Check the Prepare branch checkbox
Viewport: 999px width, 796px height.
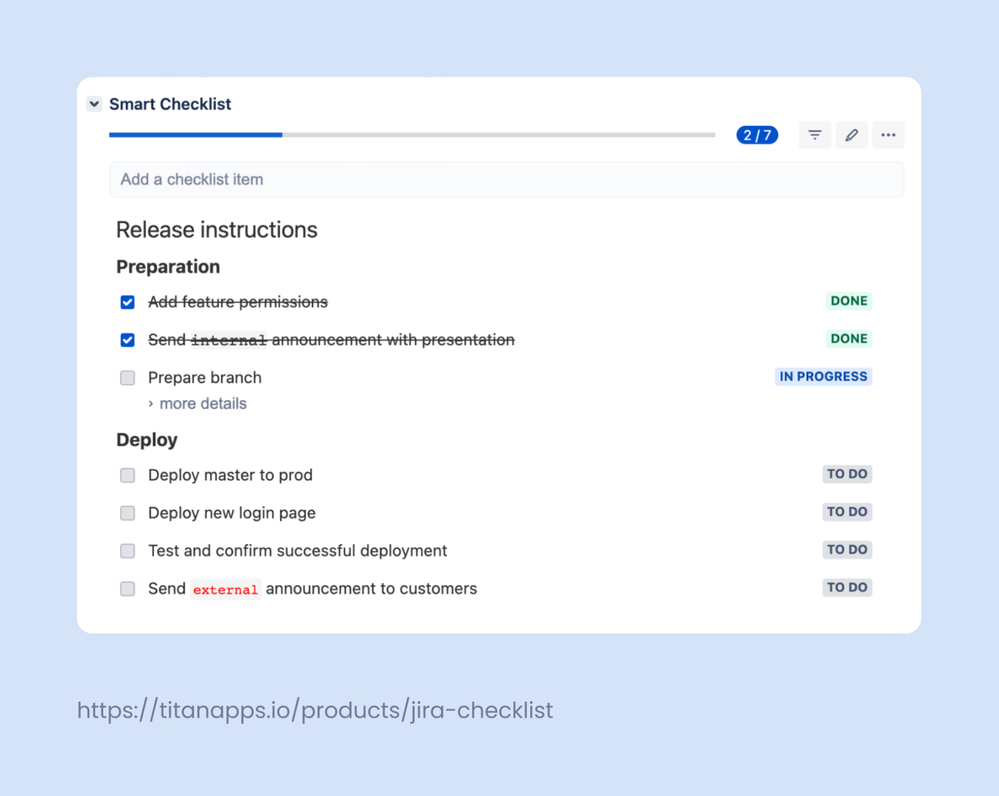click(127, 377)
